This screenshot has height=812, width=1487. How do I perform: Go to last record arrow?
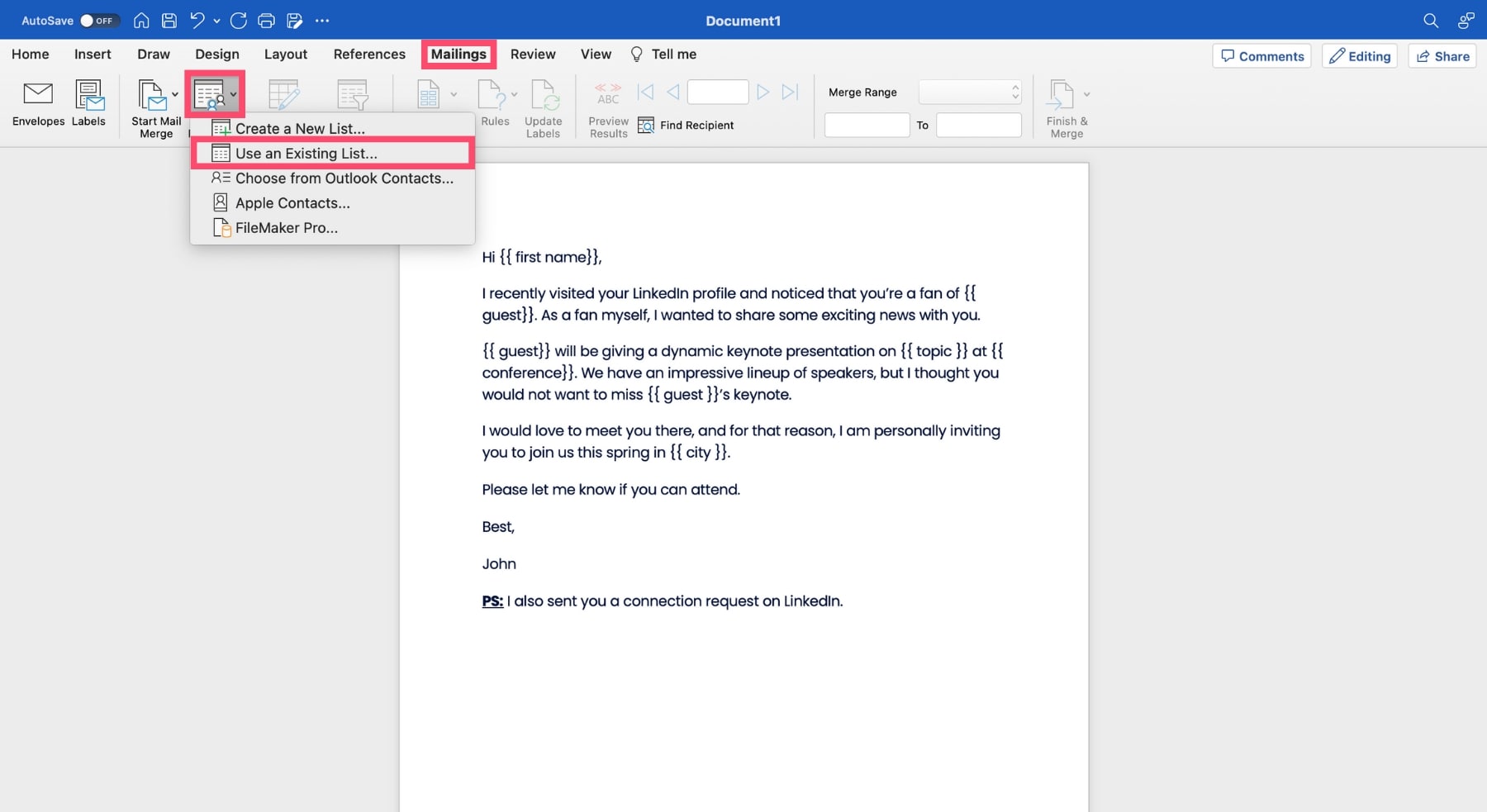[791, 92]
